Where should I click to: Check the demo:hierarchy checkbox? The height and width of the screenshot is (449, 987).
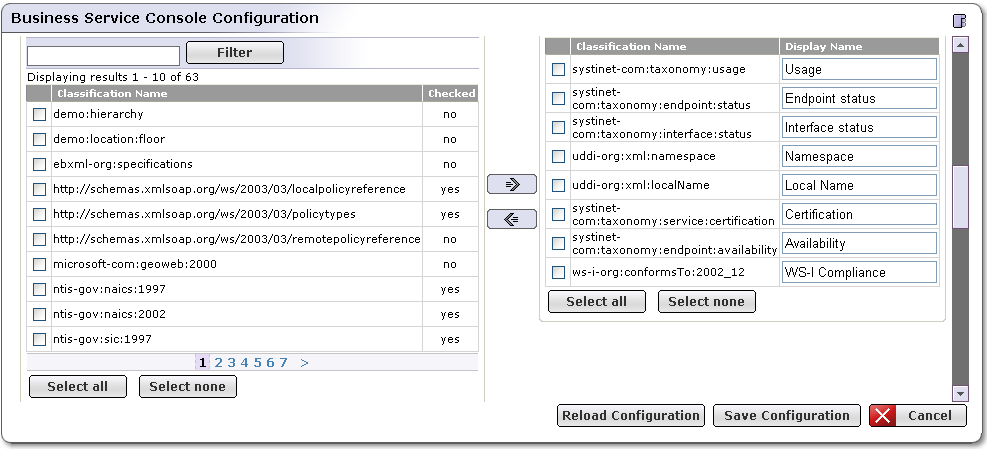pos(40,114)
